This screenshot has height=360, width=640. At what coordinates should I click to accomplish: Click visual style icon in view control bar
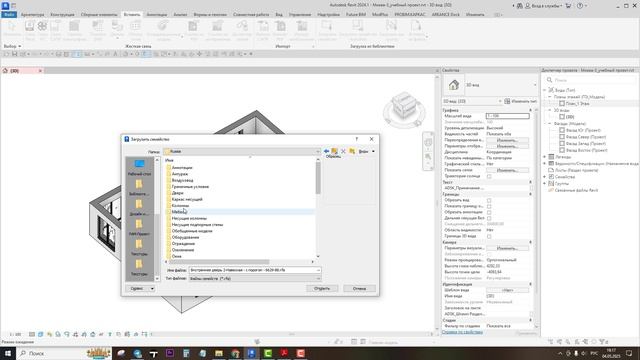40,334
